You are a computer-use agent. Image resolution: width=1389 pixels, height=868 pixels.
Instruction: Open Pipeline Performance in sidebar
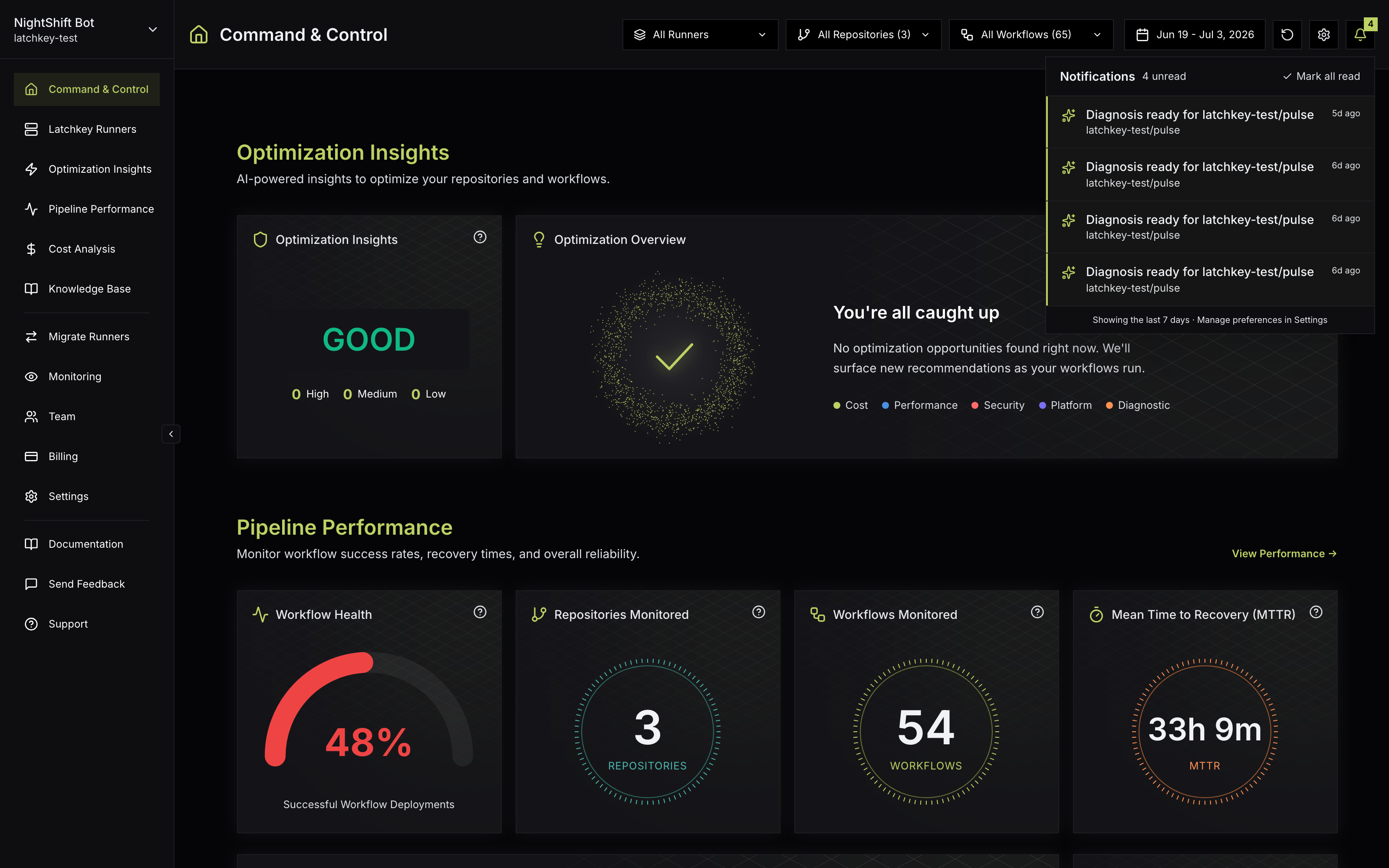[x=87, y=209]
